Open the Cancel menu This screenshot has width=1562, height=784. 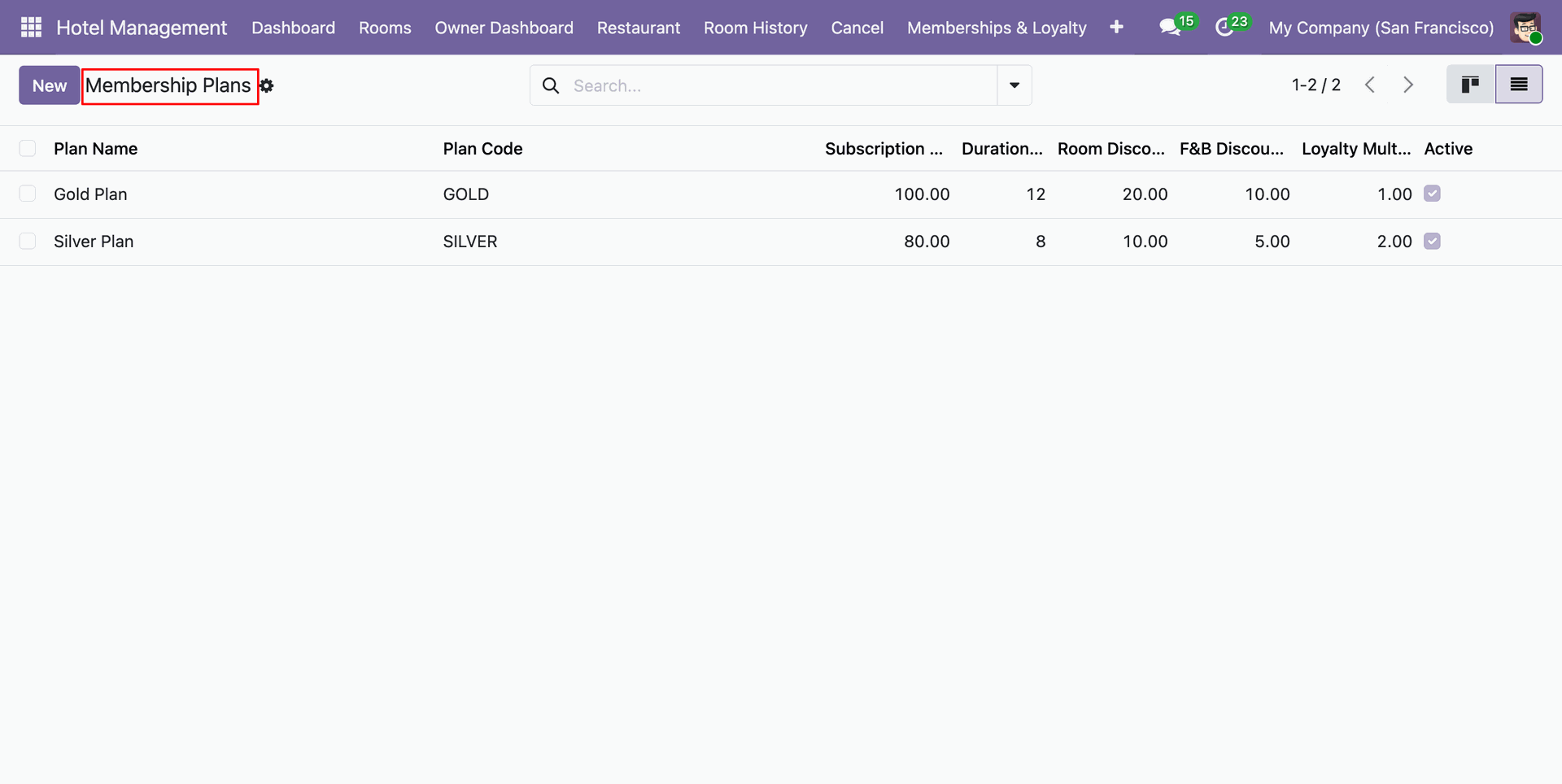pos(857,28)
